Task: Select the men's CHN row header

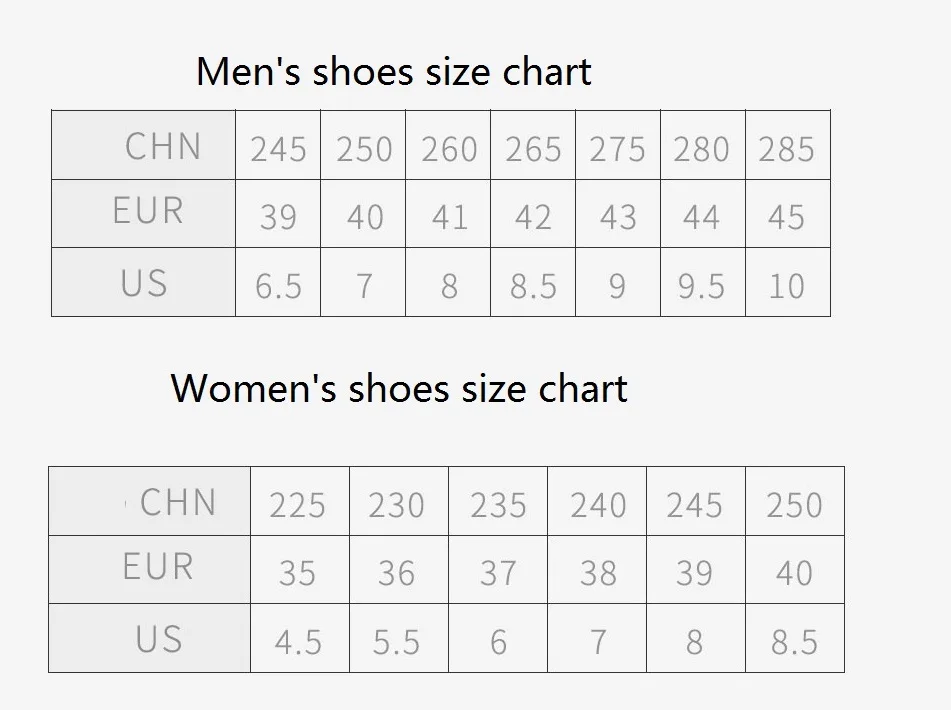Action: point(143,145)
